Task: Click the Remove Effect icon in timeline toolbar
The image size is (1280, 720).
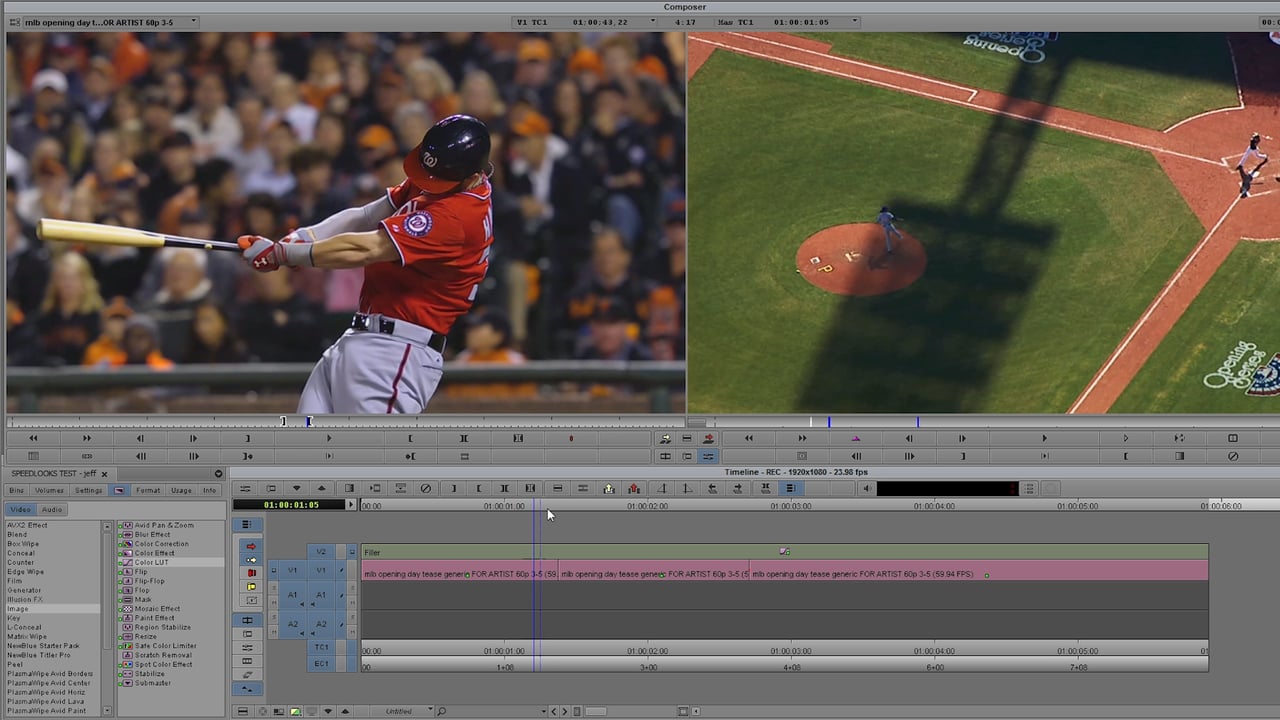Action: pyautogui.click(x=426, y=489)
